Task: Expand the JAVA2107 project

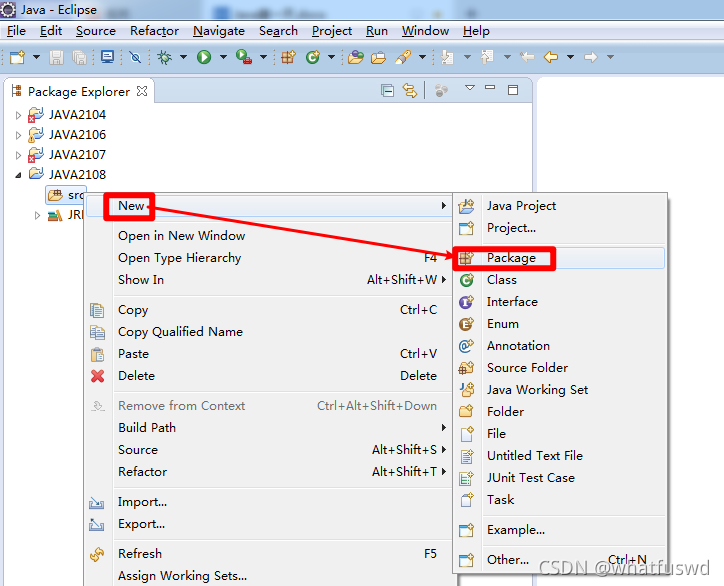Action: (x=18, y=155)
